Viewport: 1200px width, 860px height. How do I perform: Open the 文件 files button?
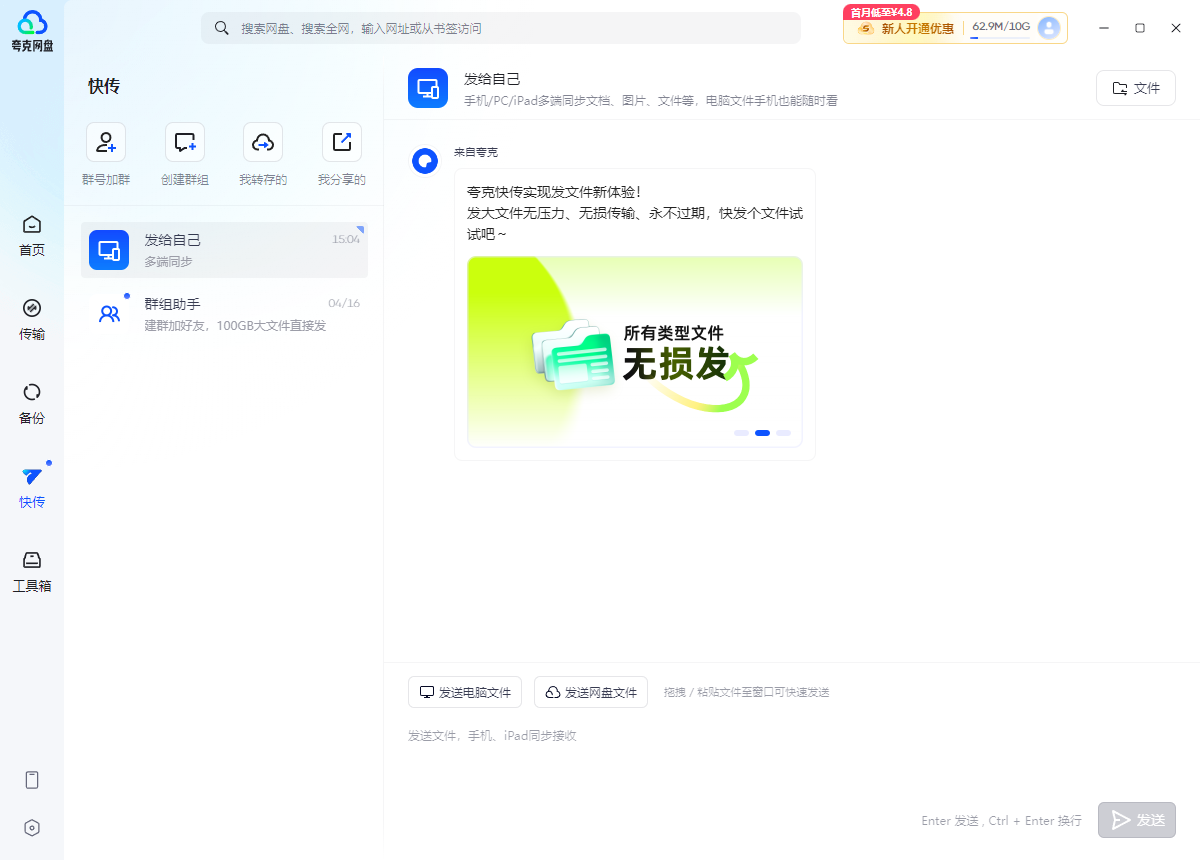click(x=1135, y=88)
